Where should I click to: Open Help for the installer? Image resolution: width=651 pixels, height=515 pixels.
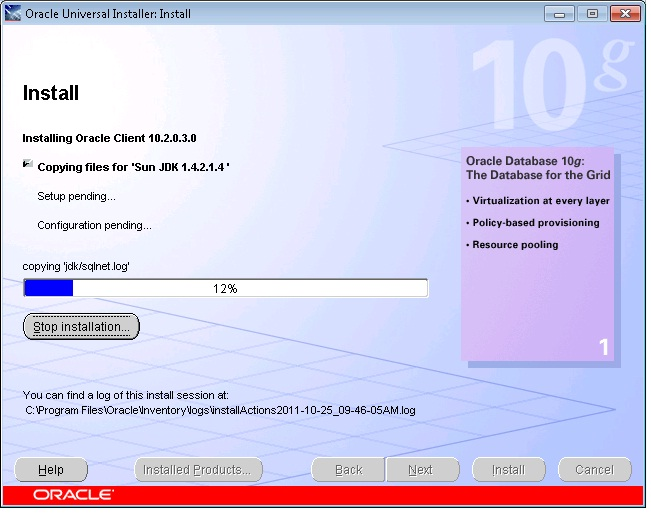tap(51, 470)
